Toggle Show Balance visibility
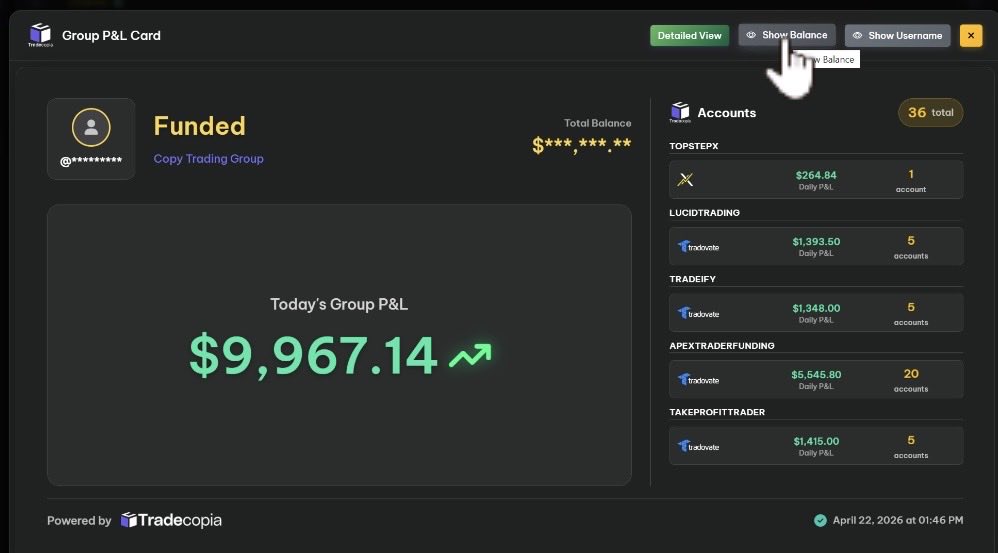This screenshot has height=553, width=998. click(787, 35)
